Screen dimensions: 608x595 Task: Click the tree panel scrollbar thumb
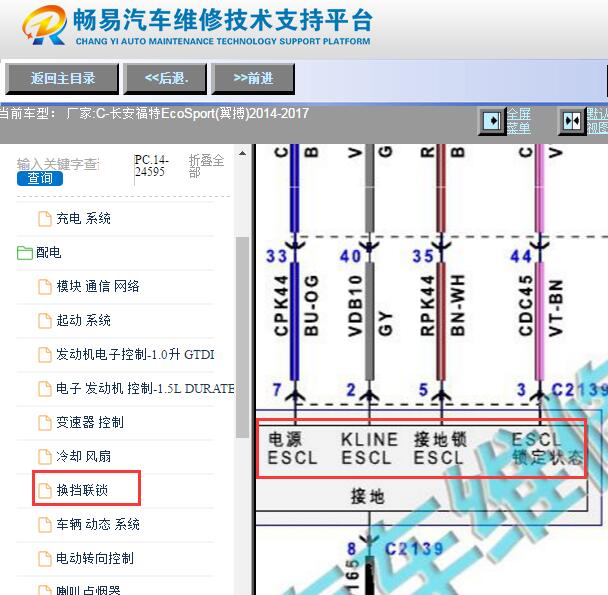pyautogui.click(x=243, y=337)
